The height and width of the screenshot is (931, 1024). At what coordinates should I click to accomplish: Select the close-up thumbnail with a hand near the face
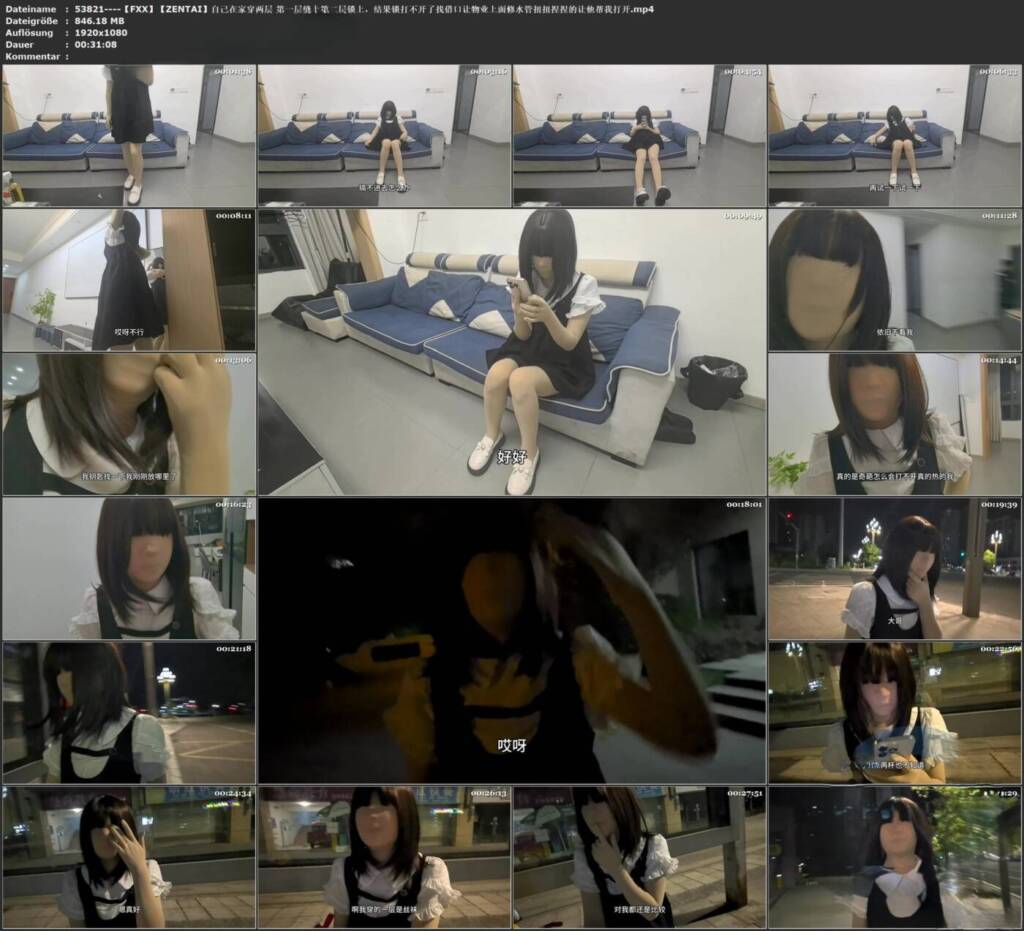[x=129, y=424]
